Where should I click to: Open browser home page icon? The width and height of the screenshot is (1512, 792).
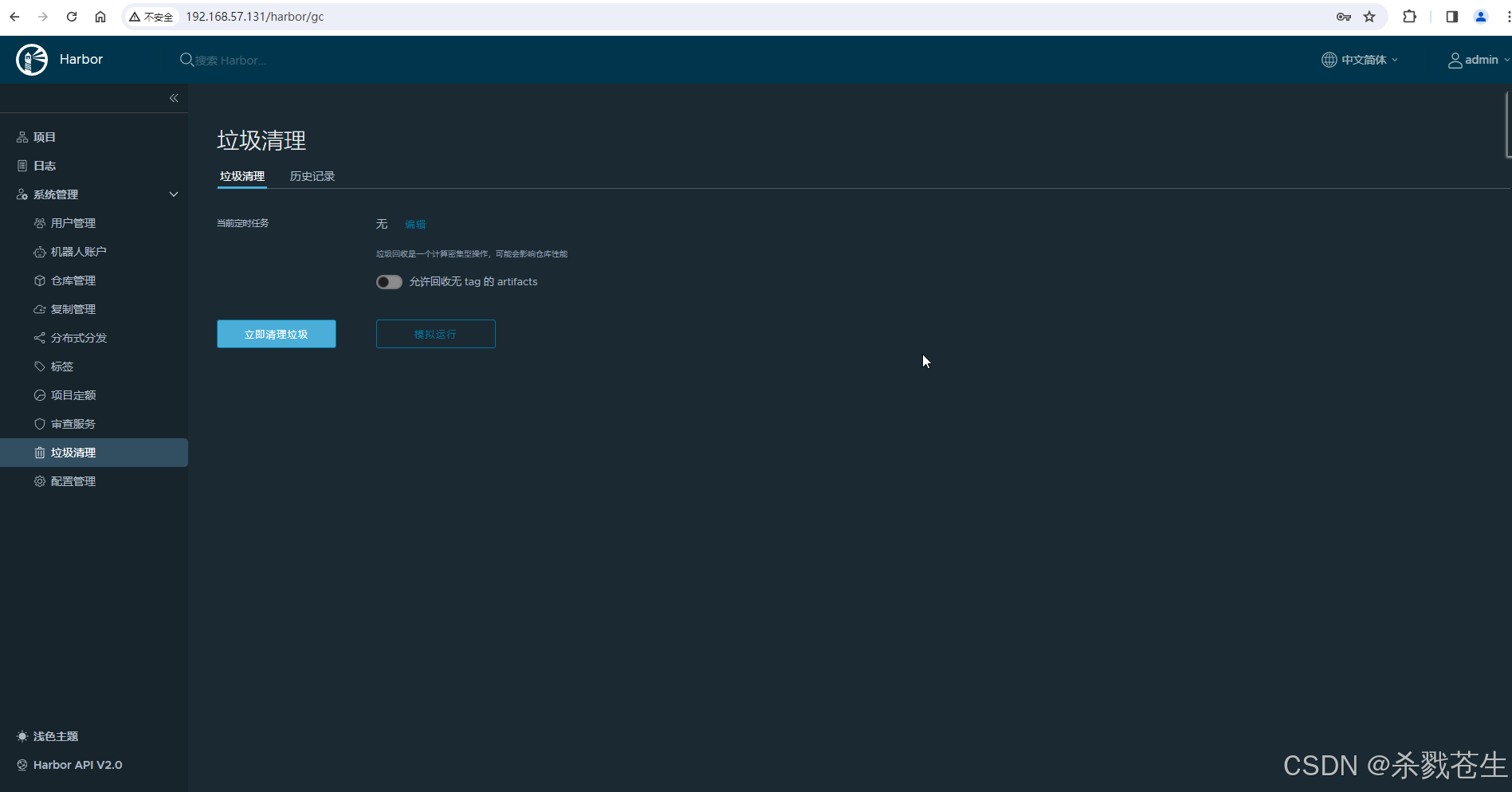coord(100,17)
